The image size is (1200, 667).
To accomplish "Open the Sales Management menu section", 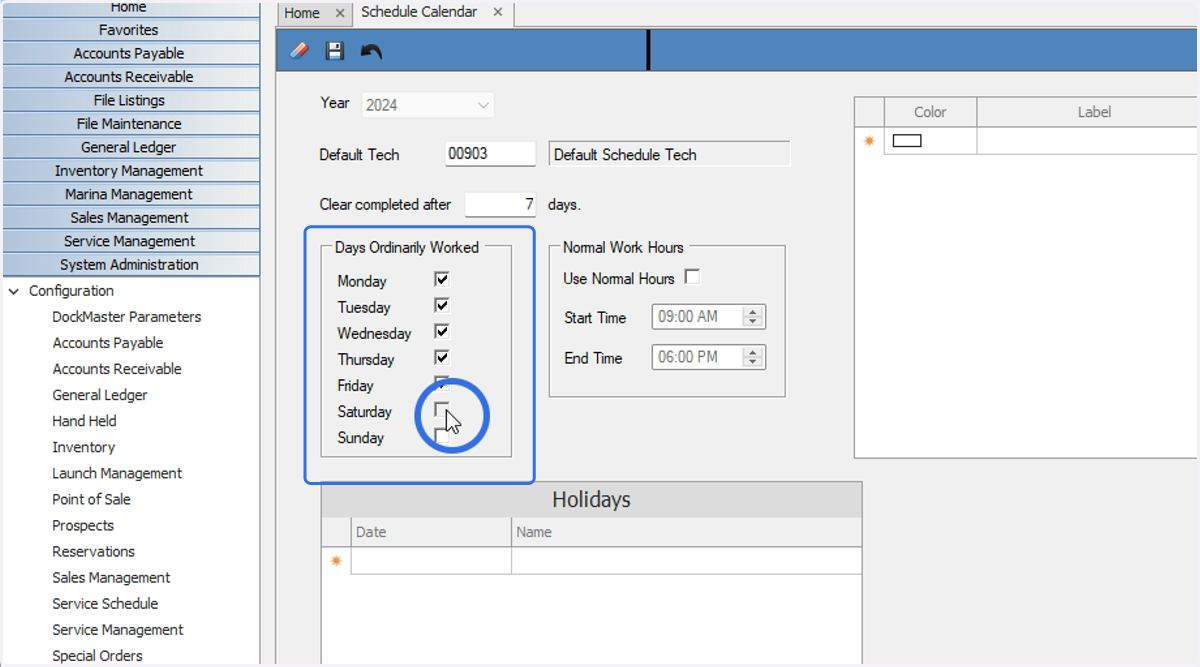I will coord(131,218).
